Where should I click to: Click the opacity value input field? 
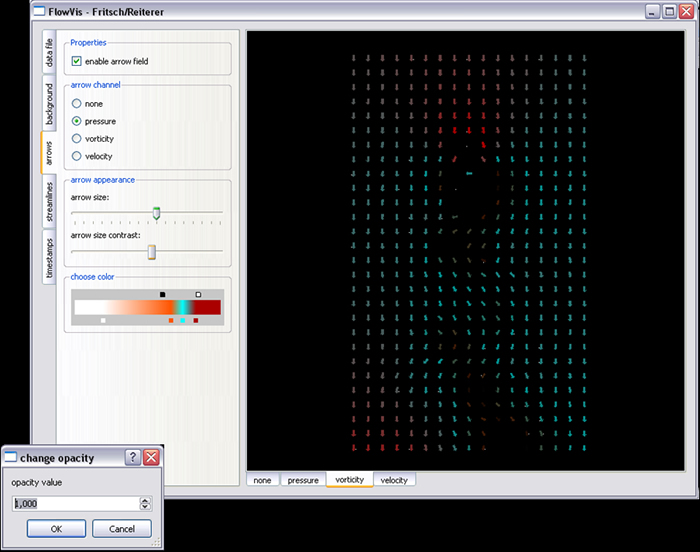pos(74,504)
